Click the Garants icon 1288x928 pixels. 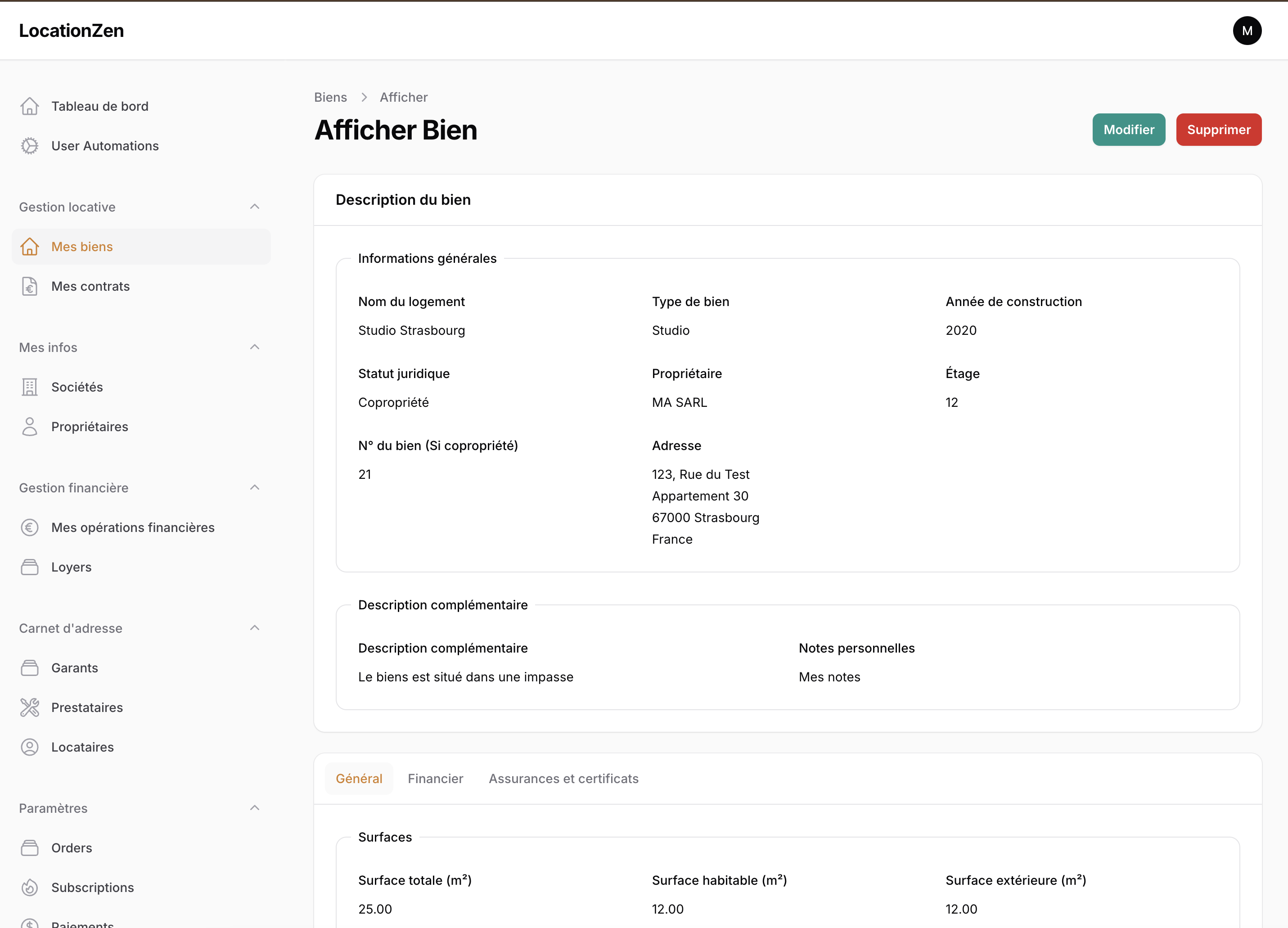point(30,668)
